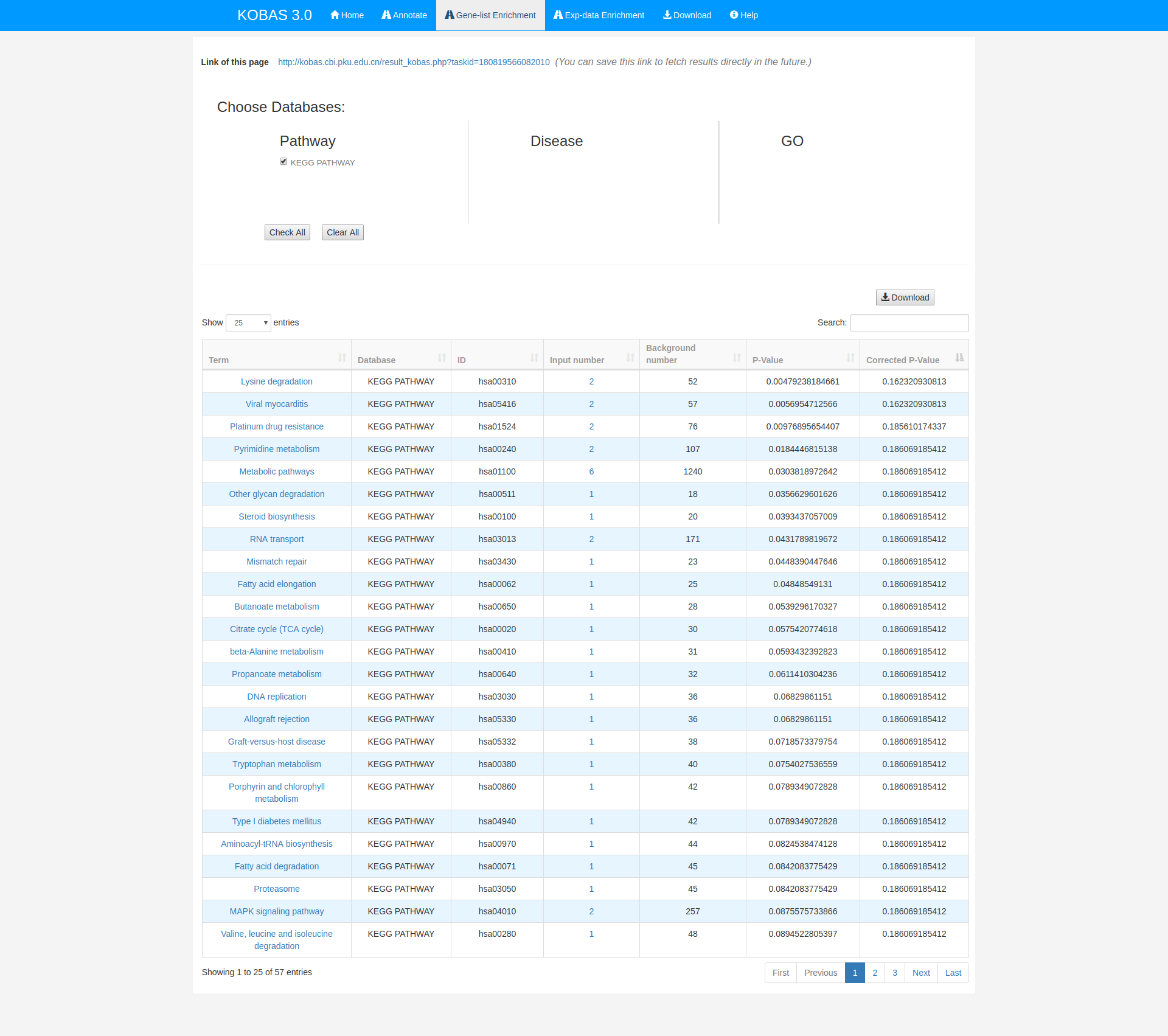The height and width of the screenshot is (1036, 1168).
Task: Open the Annotate menu item
Action: point(404,15)
